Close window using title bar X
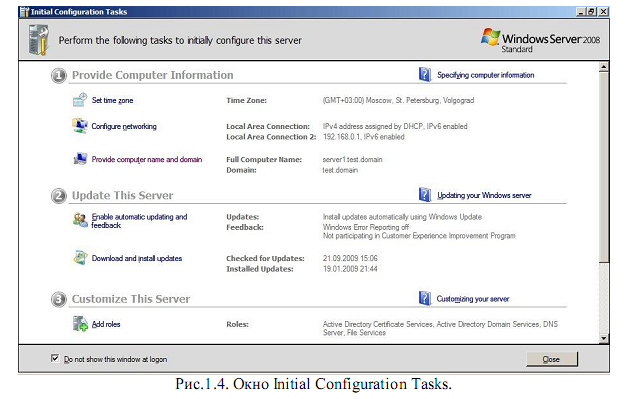The image size is (628, 399). coord(603,12)
